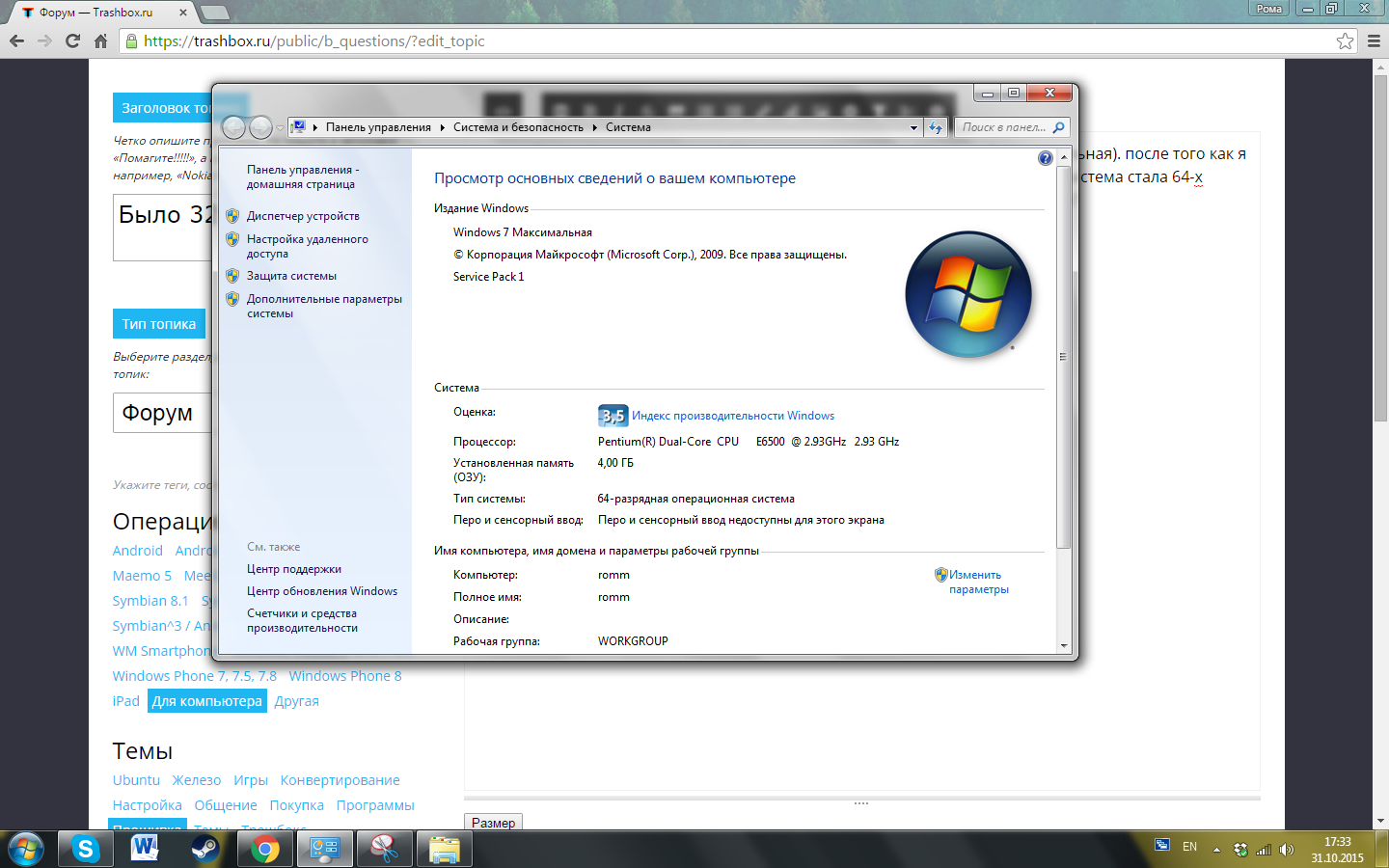Select the Для компьютера tag
The height and width of the screenshot is (868, 1389).
point(207,701)
